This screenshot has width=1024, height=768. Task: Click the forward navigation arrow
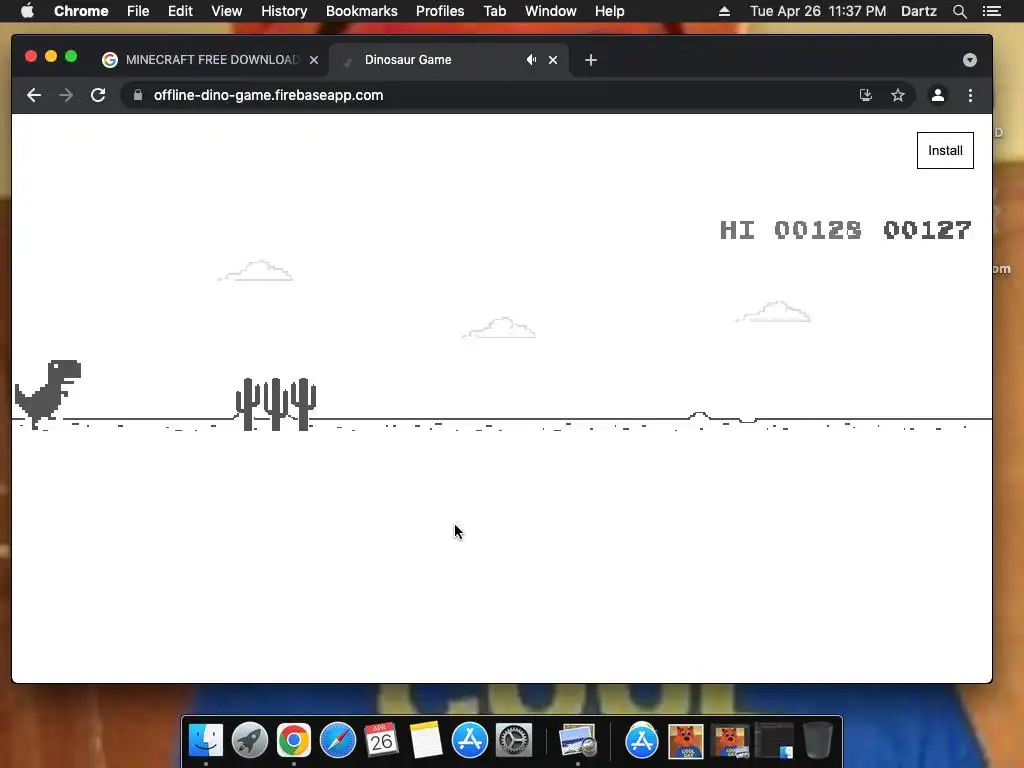point(66,95)
